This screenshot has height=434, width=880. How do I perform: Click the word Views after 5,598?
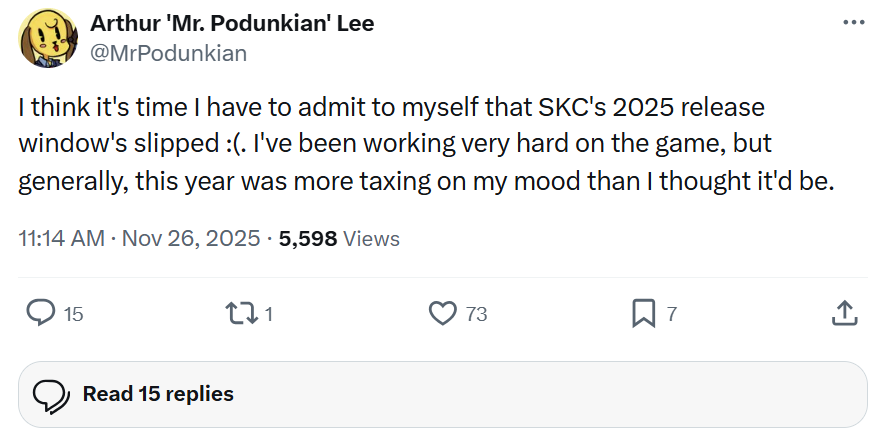click(371, 239)
